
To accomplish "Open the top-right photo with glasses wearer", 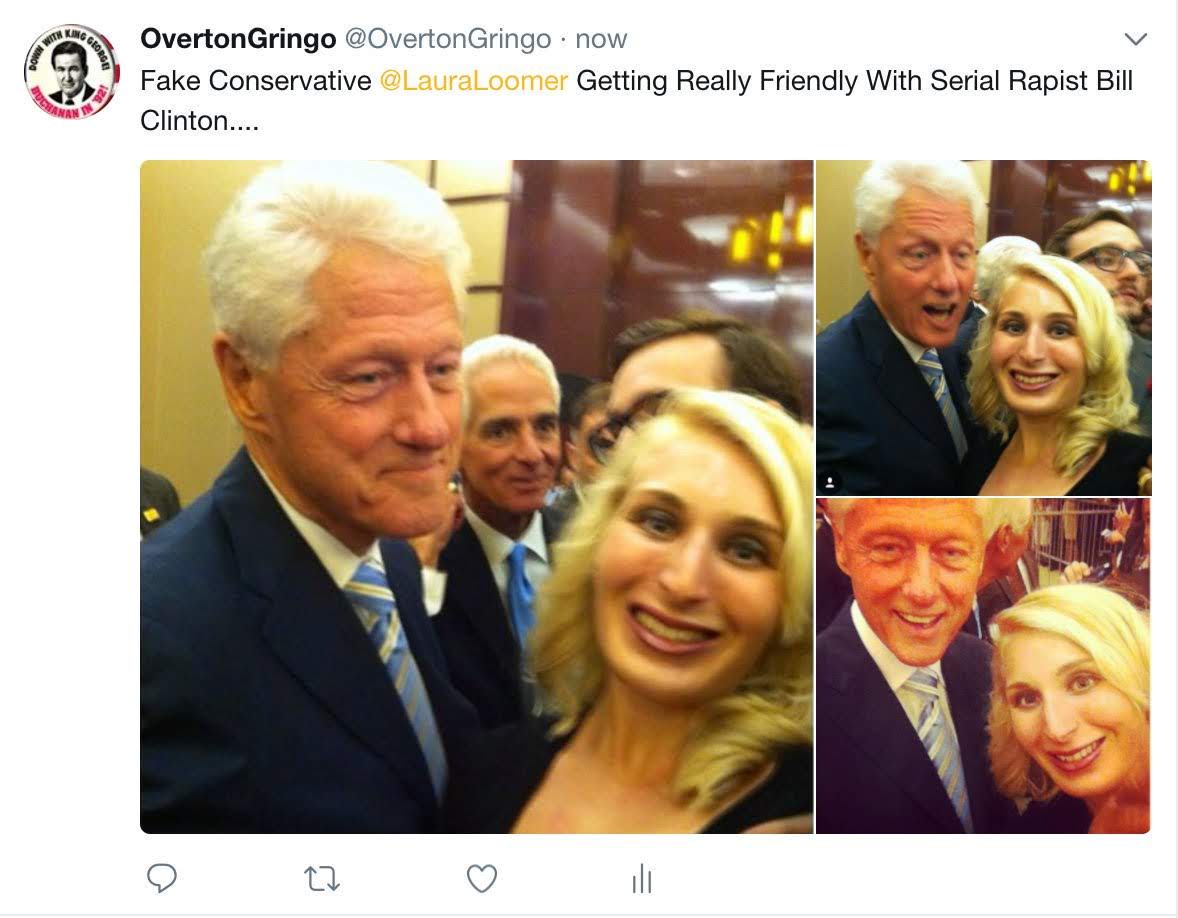I will pyautogui.click(x=983, y=328).
